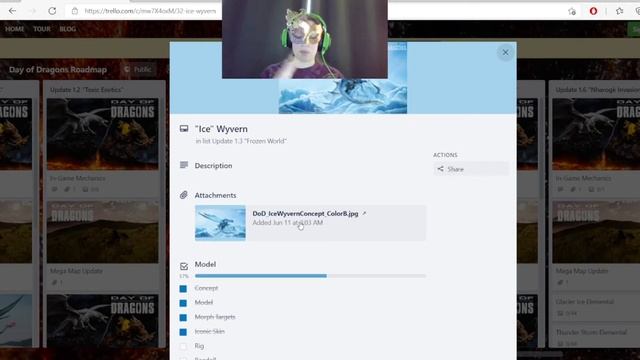Click the Model checklist icon

click(184, 266)
